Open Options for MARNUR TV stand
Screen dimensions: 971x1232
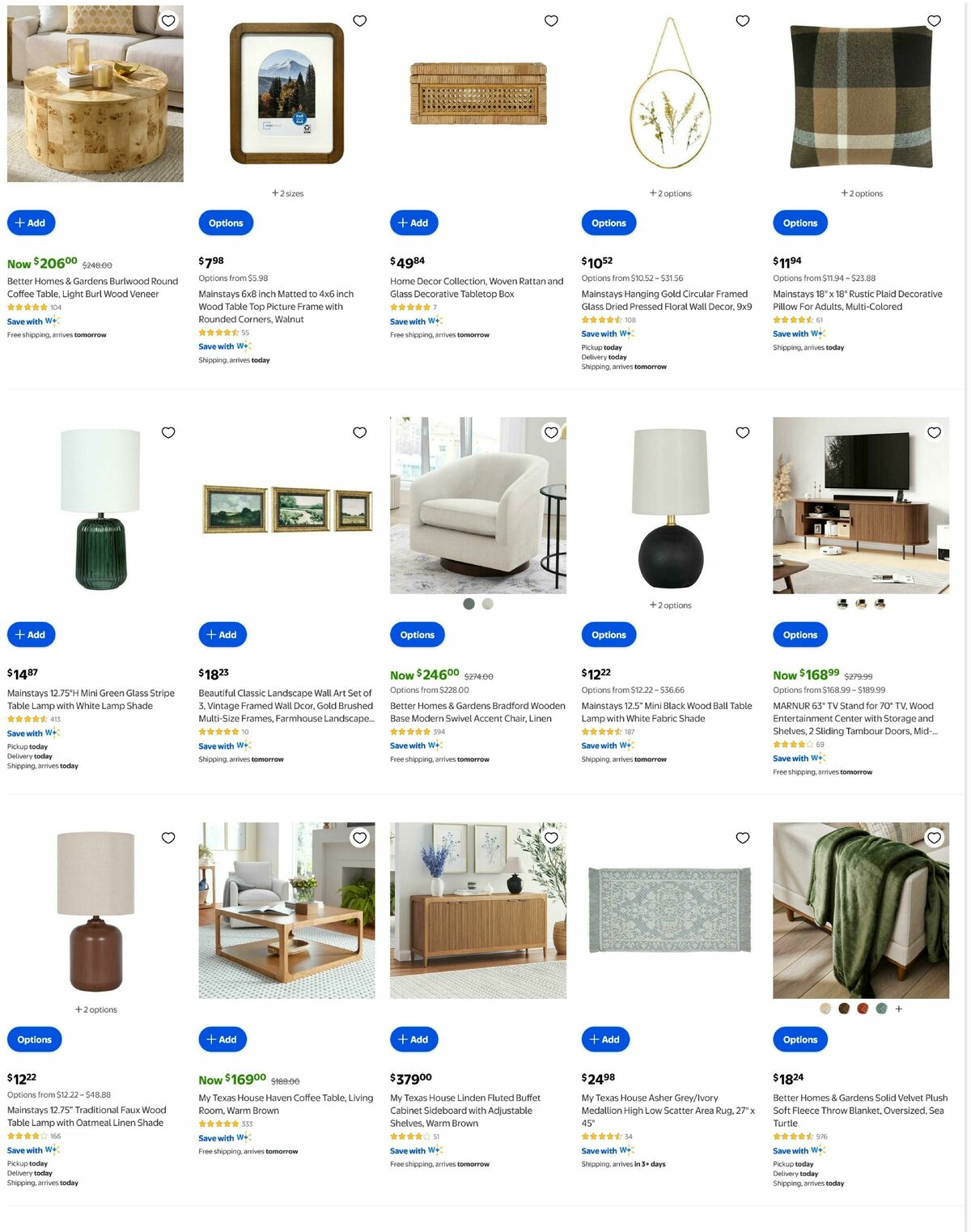tap(800, 635)
